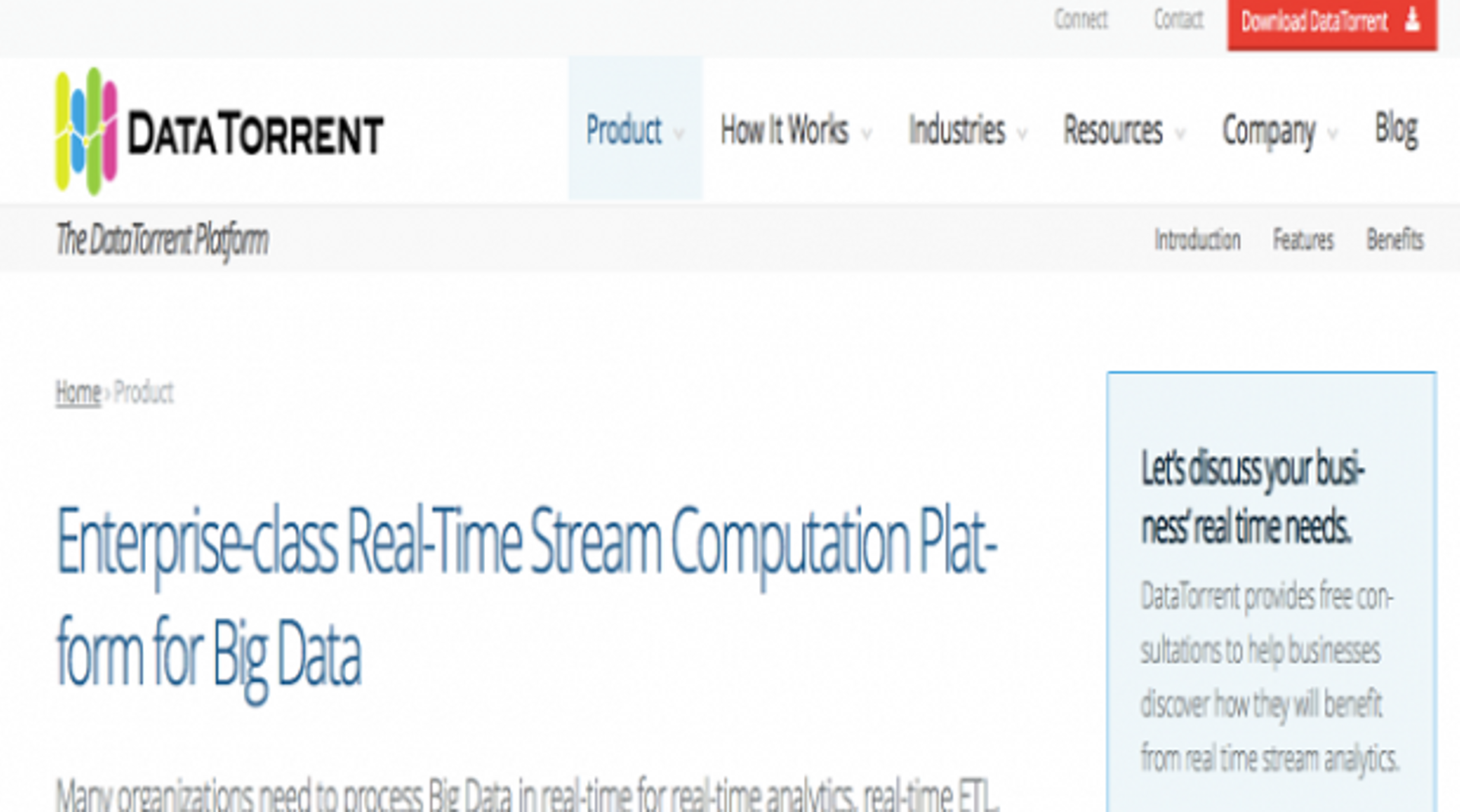This screenshot has width=1460, height=812.
Task: Open the How It Works menu item
Action: (x=785, y=131)
